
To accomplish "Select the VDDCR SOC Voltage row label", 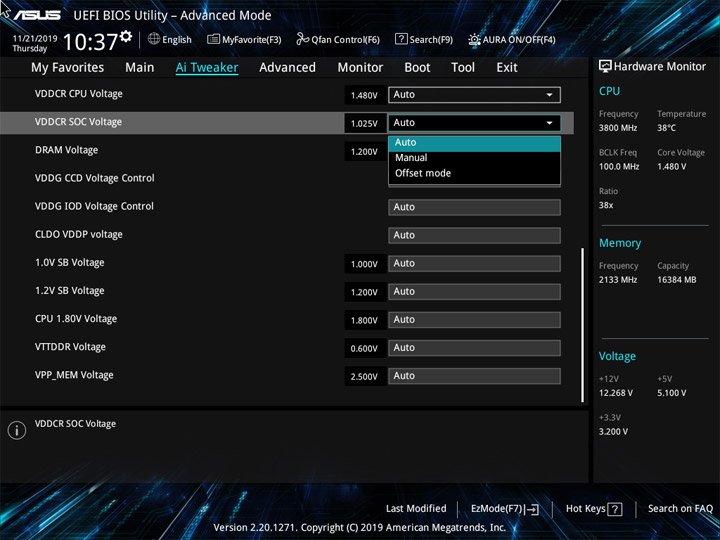I will pos(78,122).
